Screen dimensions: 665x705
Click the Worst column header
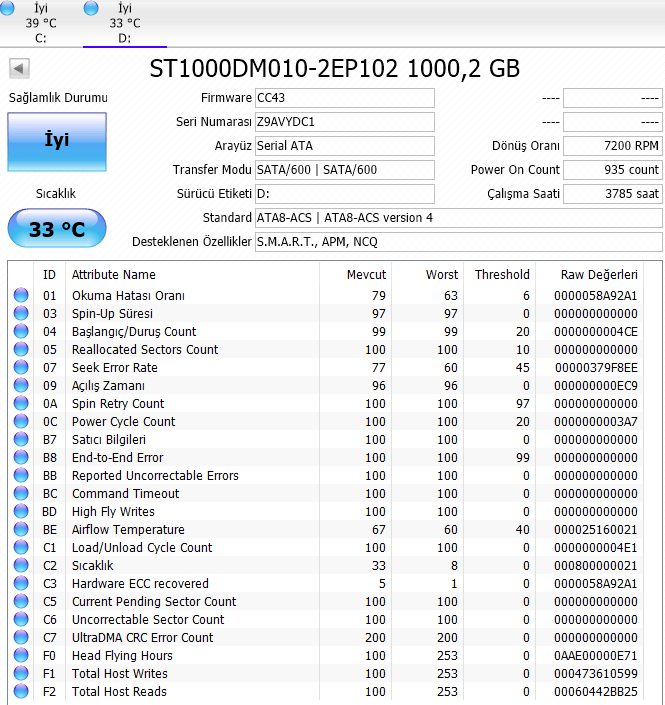[x=428, y=275]
